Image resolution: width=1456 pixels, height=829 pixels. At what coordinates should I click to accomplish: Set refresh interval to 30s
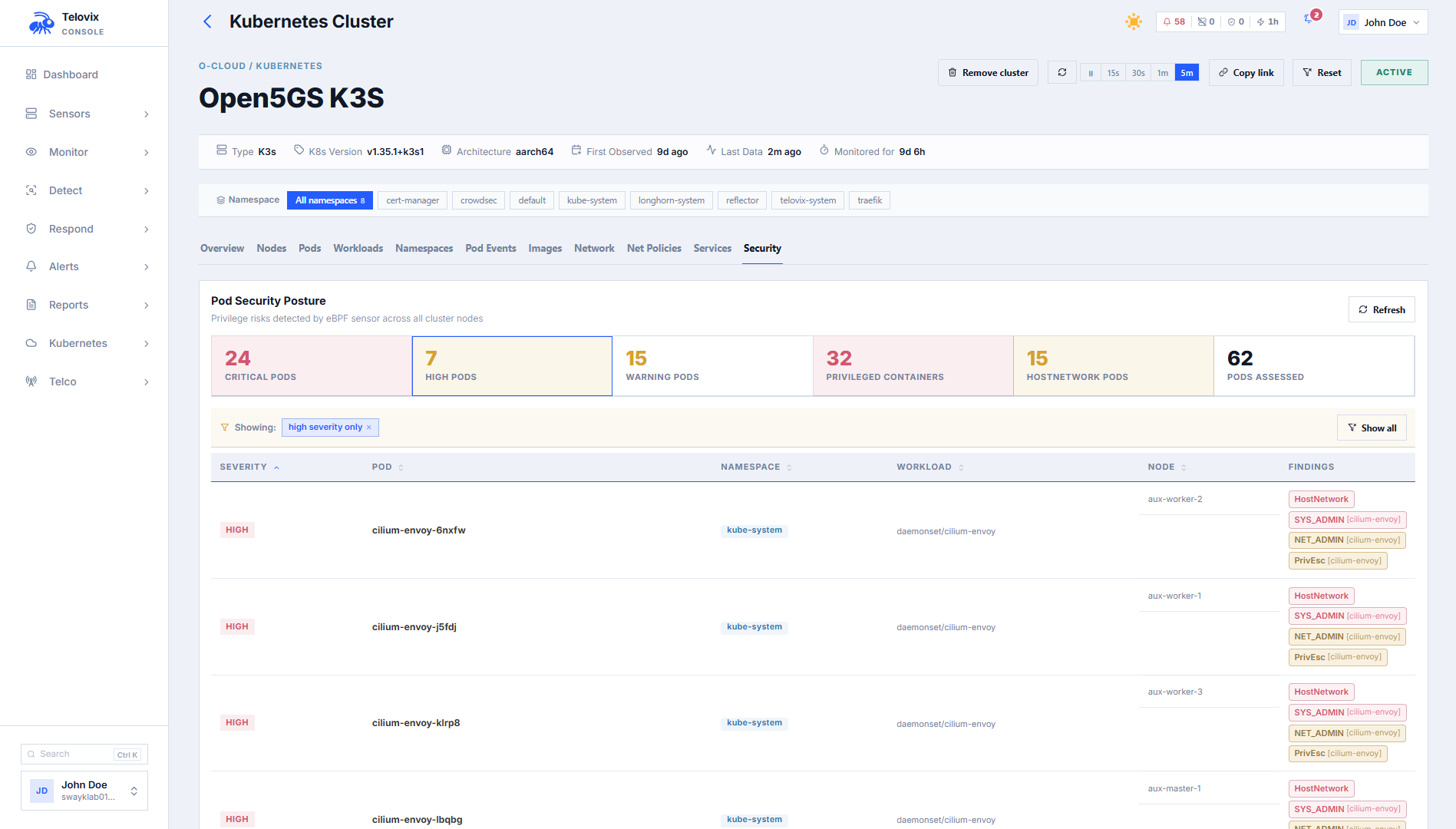point(1138,73)
